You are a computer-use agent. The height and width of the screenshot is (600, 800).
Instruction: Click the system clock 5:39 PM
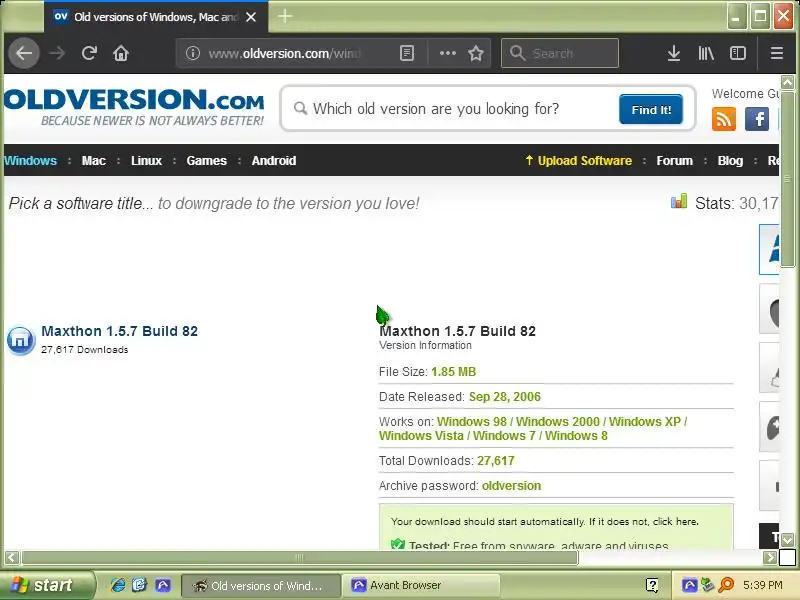[762, 585]
